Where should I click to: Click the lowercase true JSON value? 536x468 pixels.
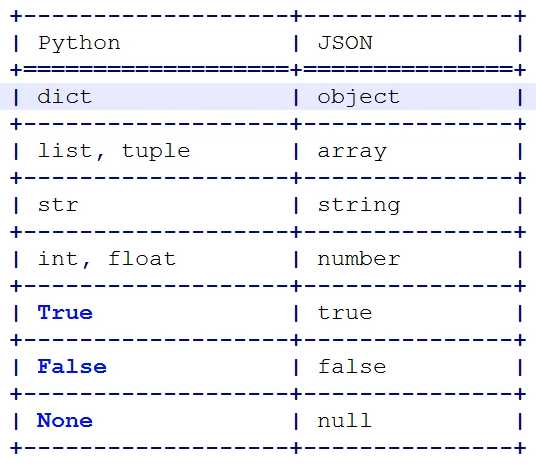pyautogui.click(x=345, y=313)
